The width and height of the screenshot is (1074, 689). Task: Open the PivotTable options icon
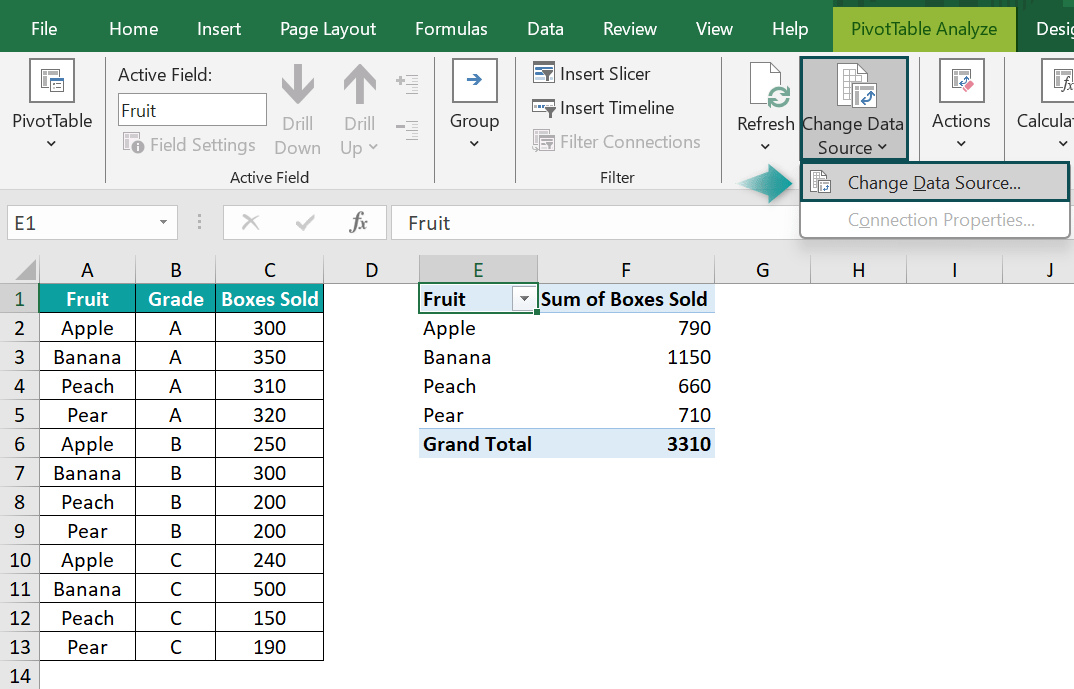point(51,80)
